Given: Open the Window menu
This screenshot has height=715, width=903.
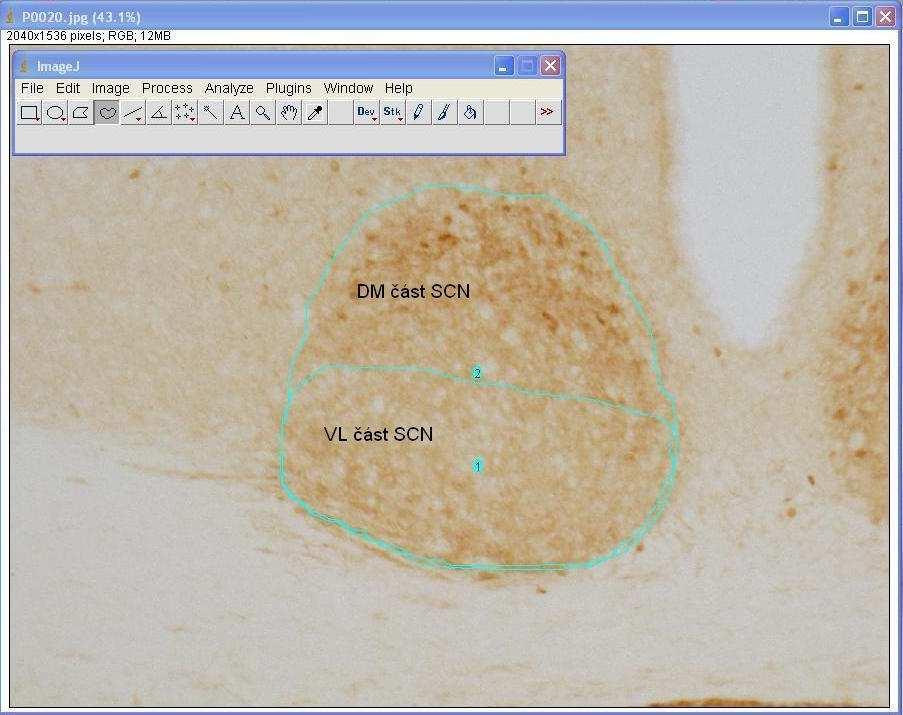Looking at the screenshot, I should click(x=348, y=88).
